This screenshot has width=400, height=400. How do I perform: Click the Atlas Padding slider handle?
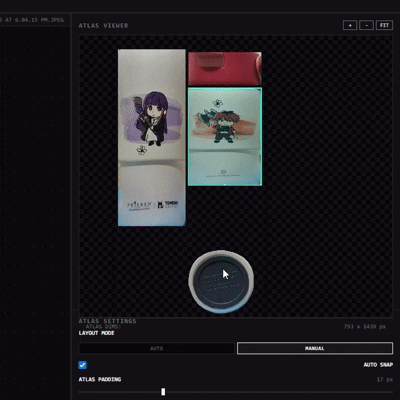163,392
